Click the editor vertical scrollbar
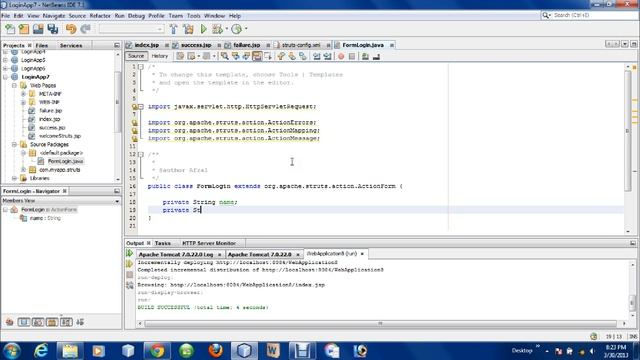The height and width of the screenshot is (360, 640). click(x=628, y=131)
